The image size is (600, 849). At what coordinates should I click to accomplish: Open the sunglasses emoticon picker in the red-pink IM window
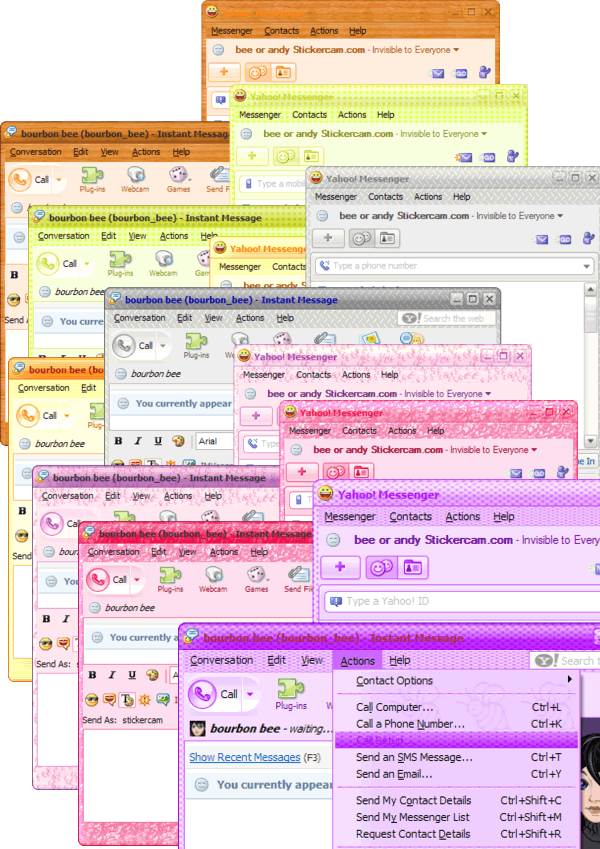(x=92, y=700)
